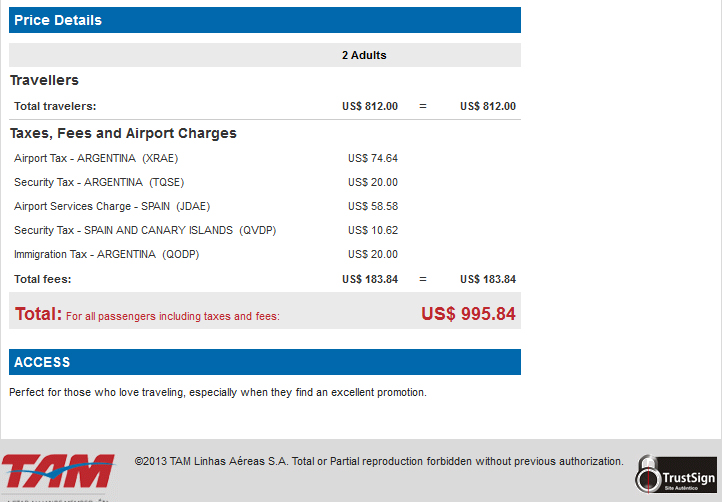This screenshot has height=502, width=722.
Task: Click the TAM Linhas Aéreas copyright notice
Action: [x=379, y=461]
